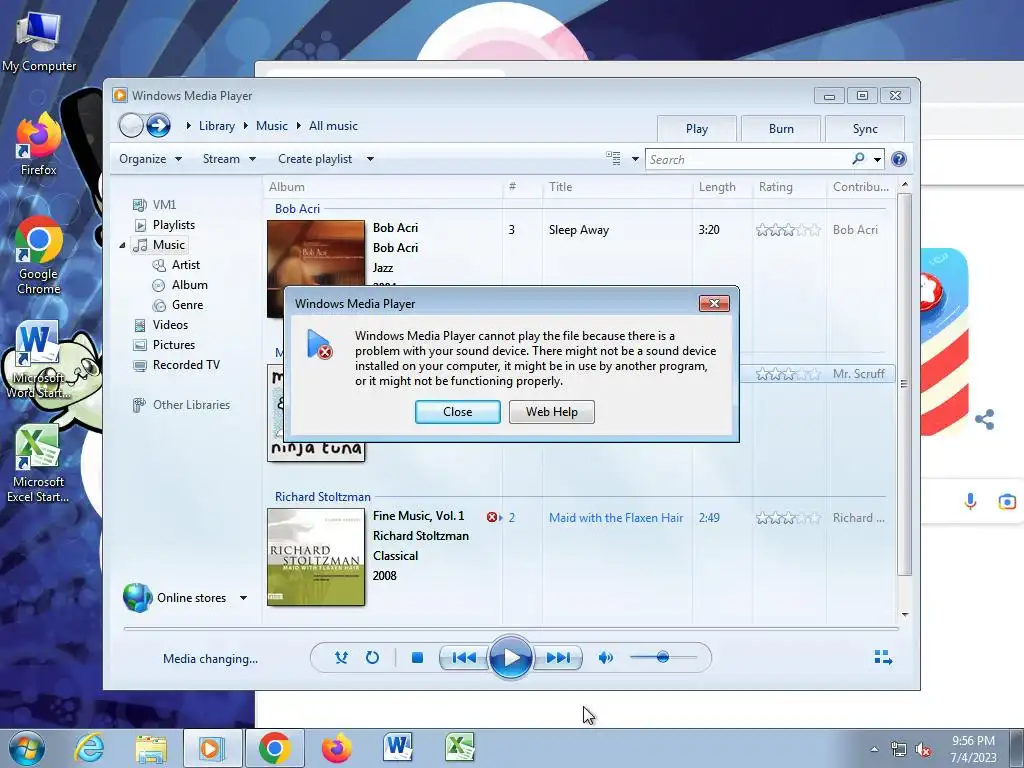Click the muted volume tray icon
Viewport: 1024px width, 768px height.
click(923, 750)
